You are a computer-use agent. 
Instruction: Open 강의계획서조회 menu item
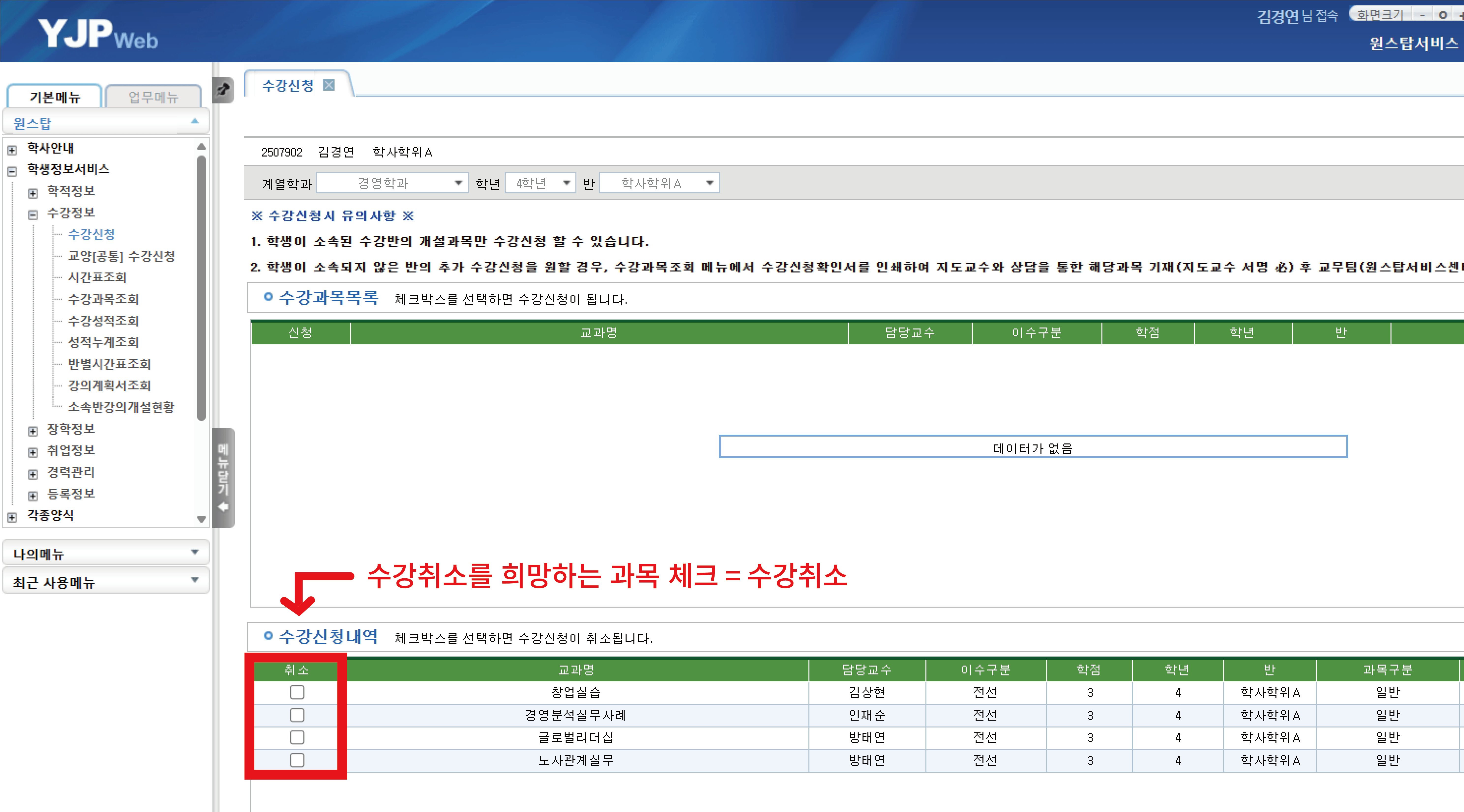[x=109, y=385]
